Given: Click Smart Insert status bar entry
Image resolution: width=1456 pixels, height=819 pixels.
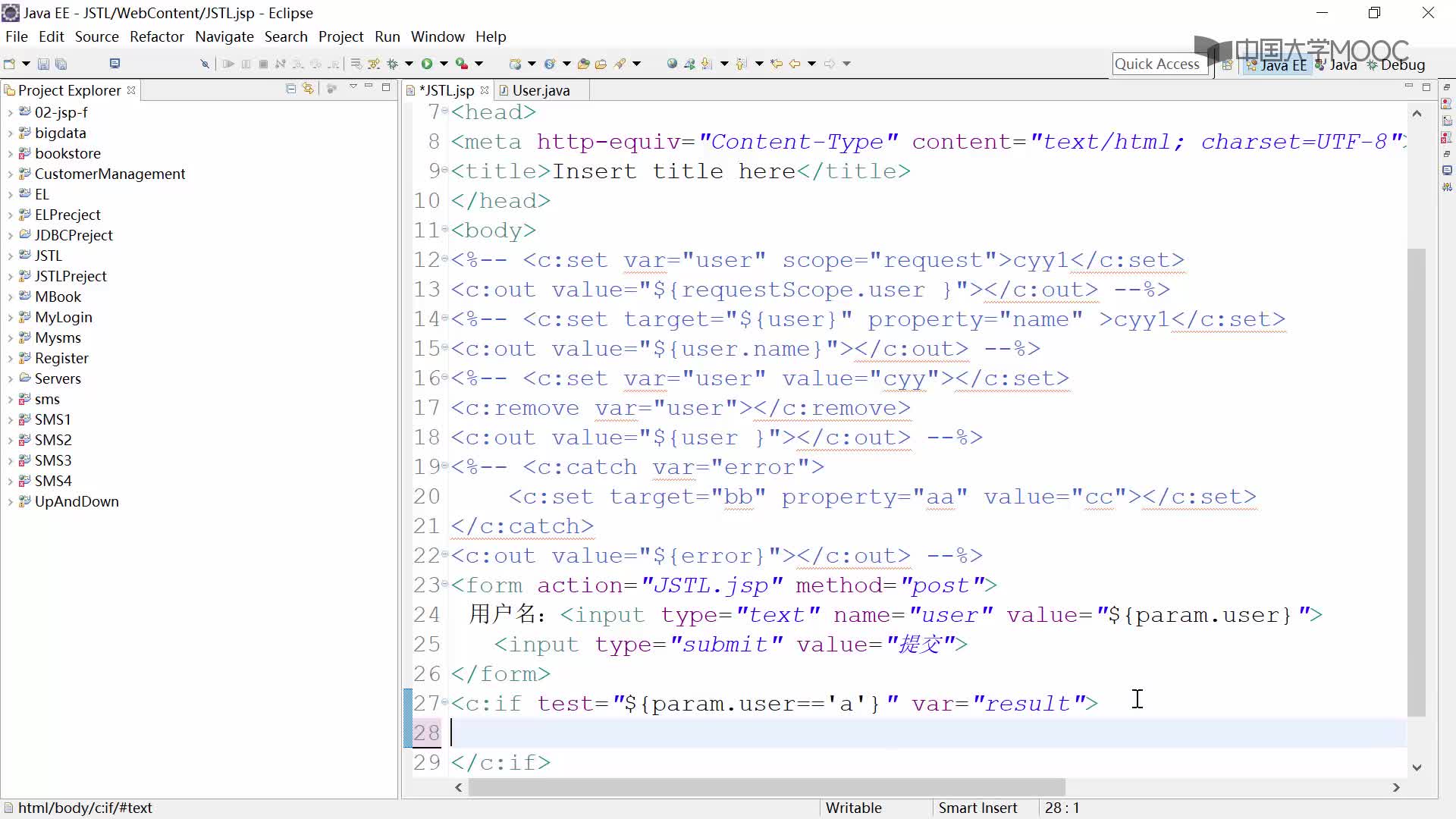Looking at the screenshot, I should click(977, 808).
